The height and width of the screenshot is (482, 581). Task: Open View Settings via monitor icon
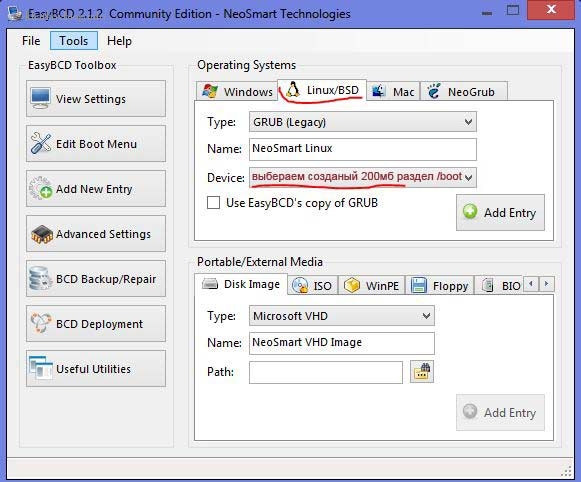[x=40, y=98]
